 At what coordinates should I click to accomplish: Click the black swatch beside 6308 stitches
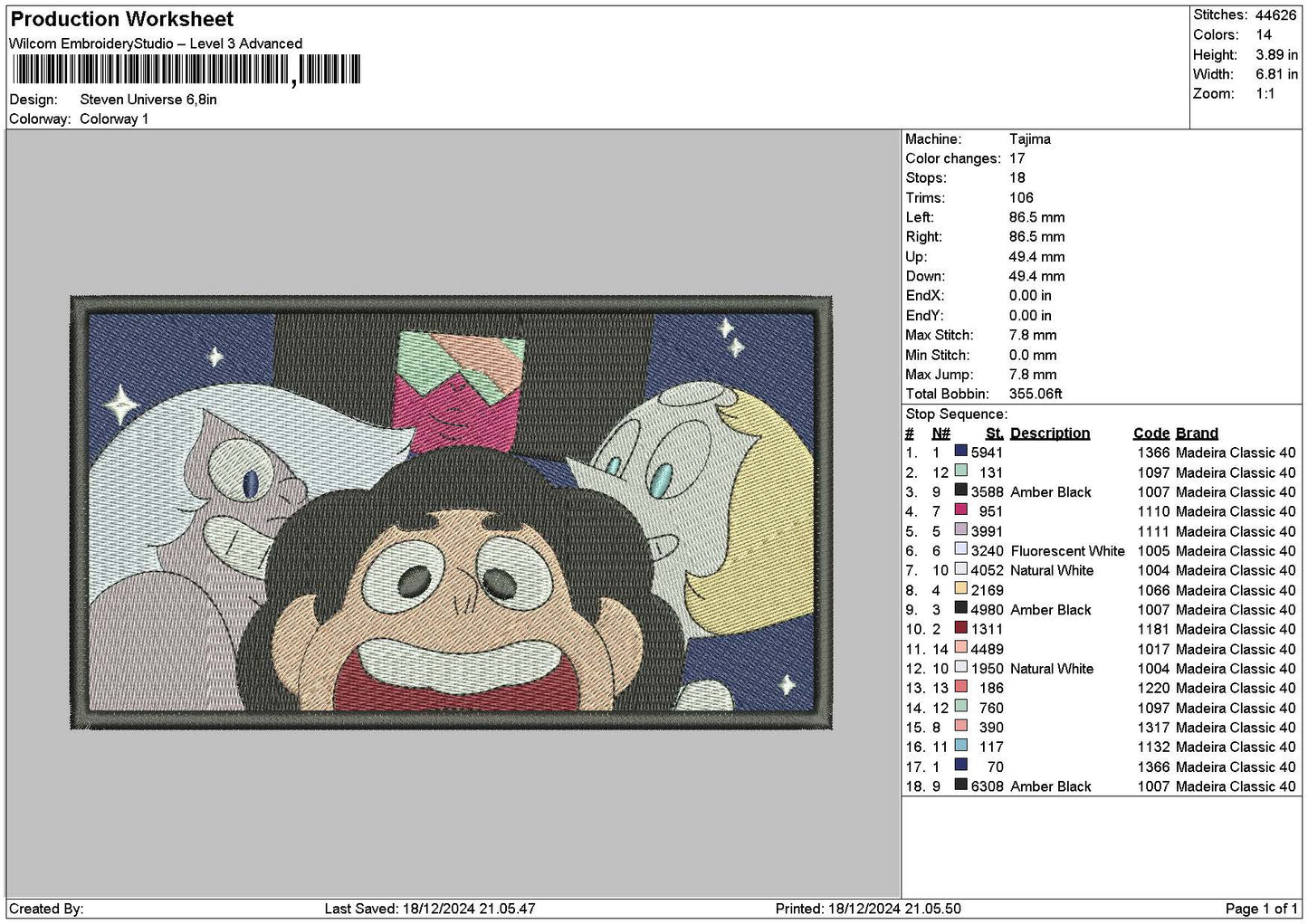(x=961, y=786)
